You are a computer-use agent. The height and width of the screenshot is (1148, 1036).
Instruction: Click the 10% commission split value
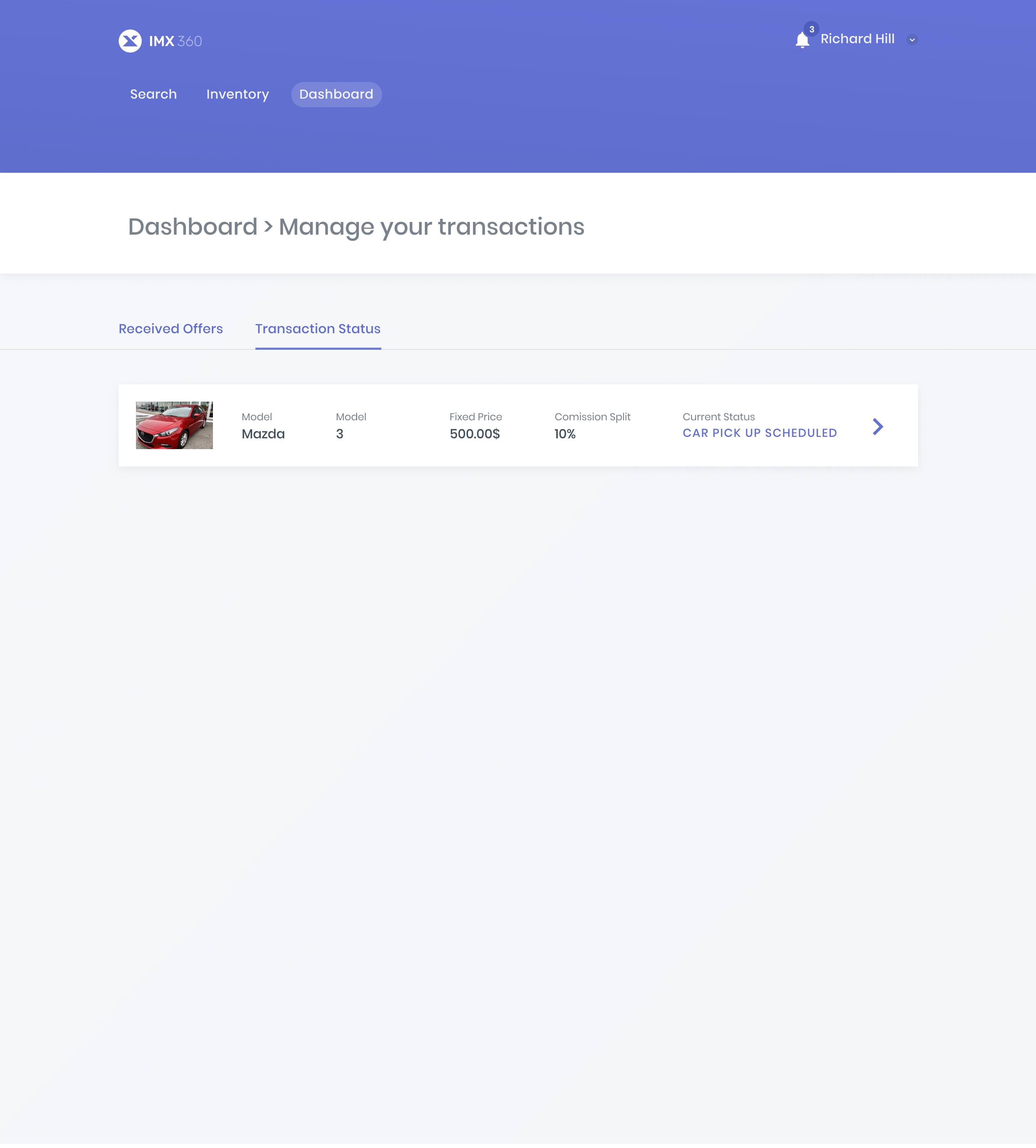[x=565, y=434]
